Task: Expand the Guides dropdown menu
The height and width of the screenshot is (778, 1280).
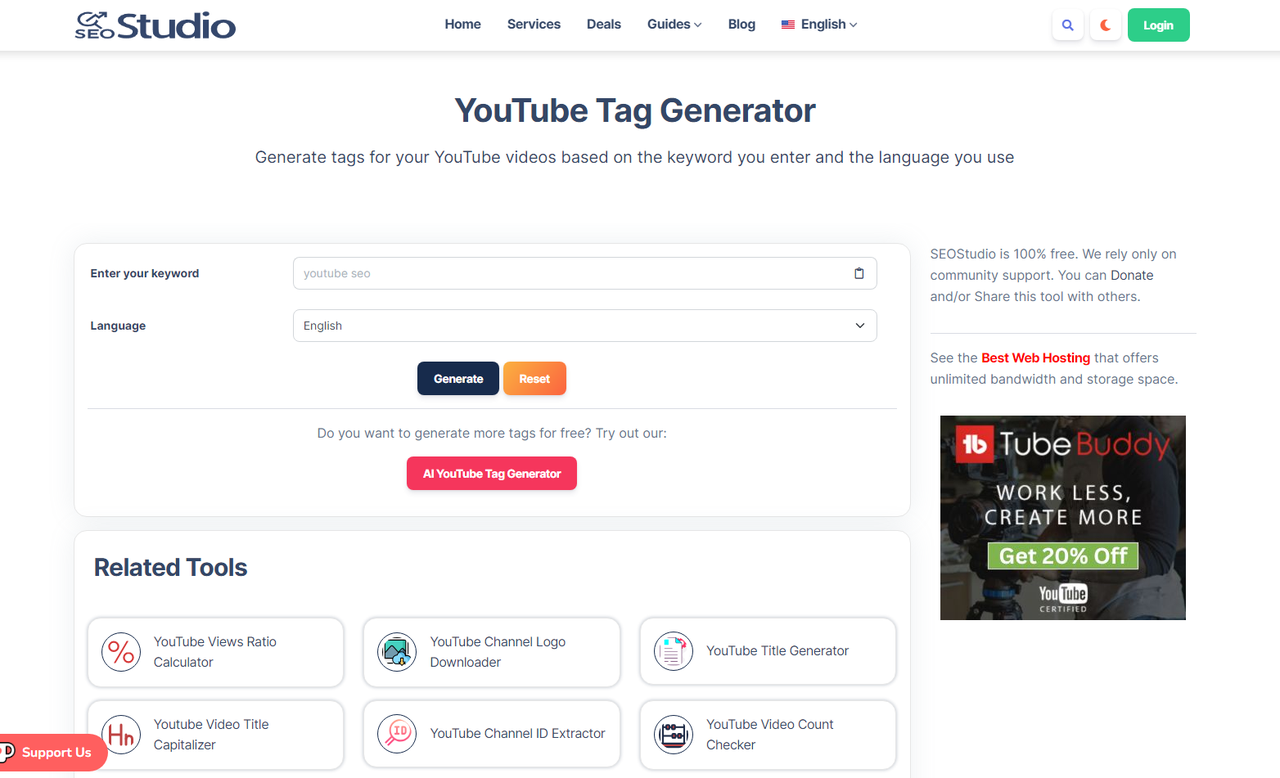Action: (674, 24)
